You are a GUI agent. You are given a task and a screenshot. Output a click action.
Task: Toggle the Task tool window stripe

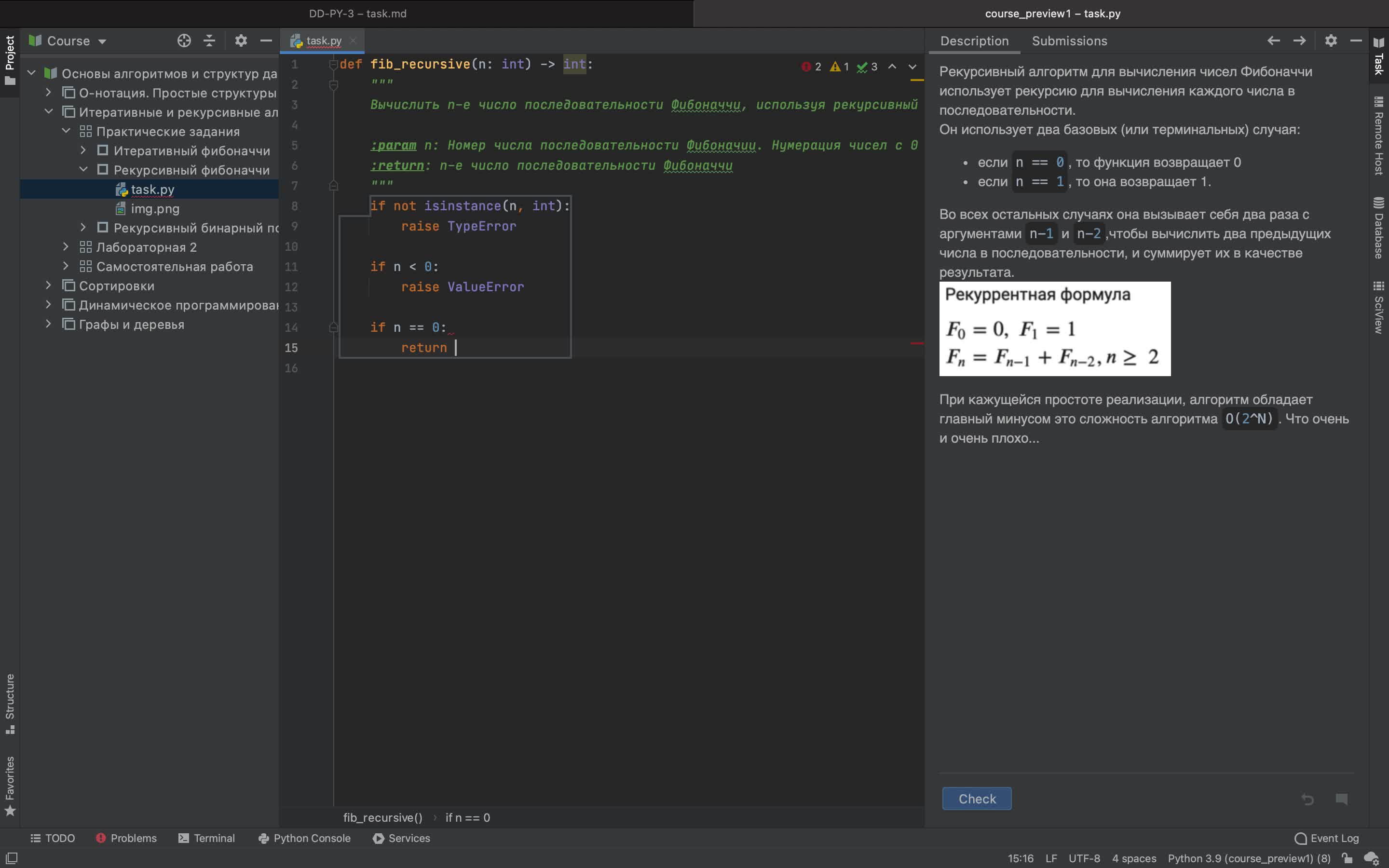click(x=1379, y=55)
